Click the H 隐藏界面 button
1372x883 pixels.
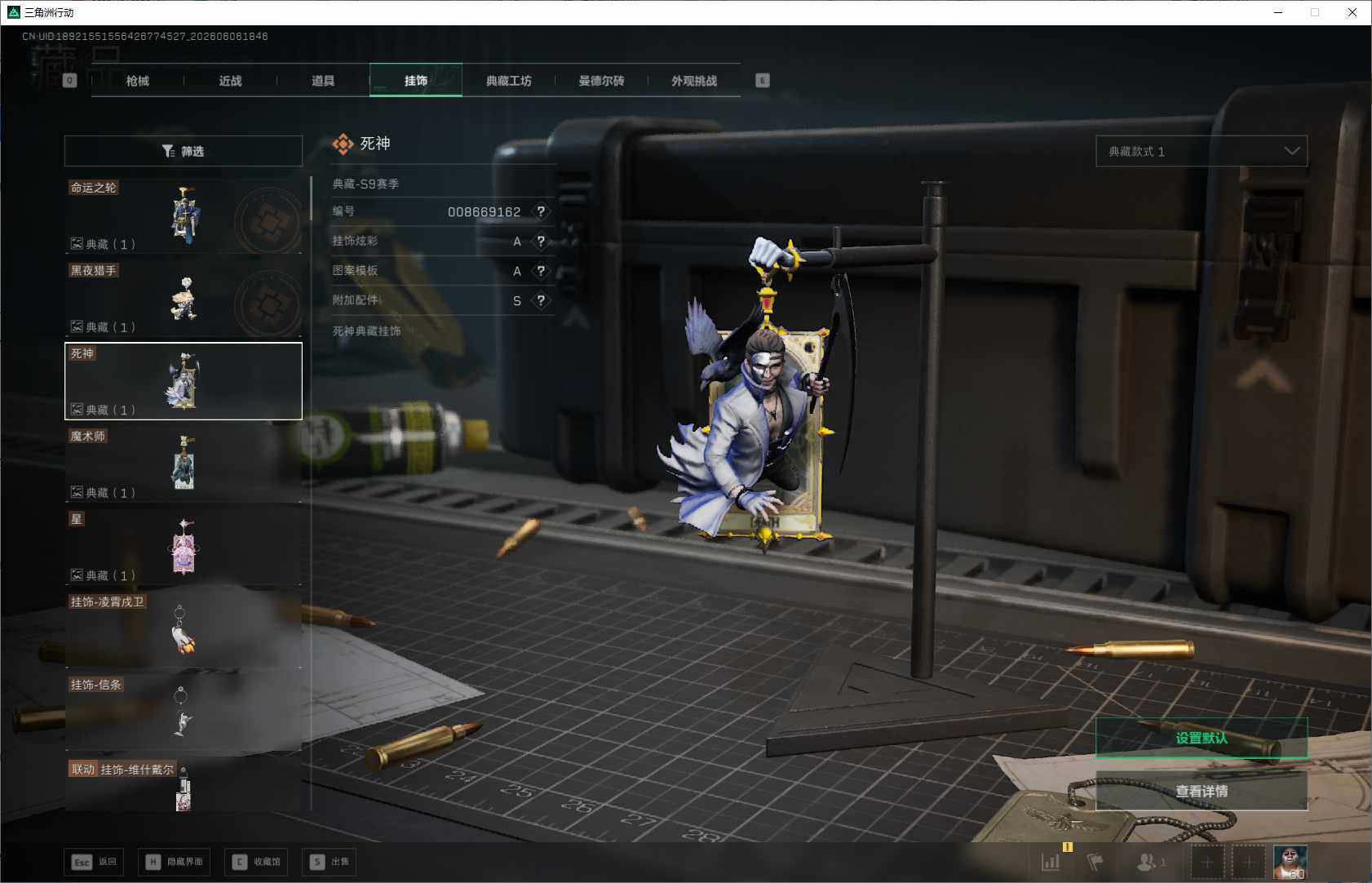174,862
